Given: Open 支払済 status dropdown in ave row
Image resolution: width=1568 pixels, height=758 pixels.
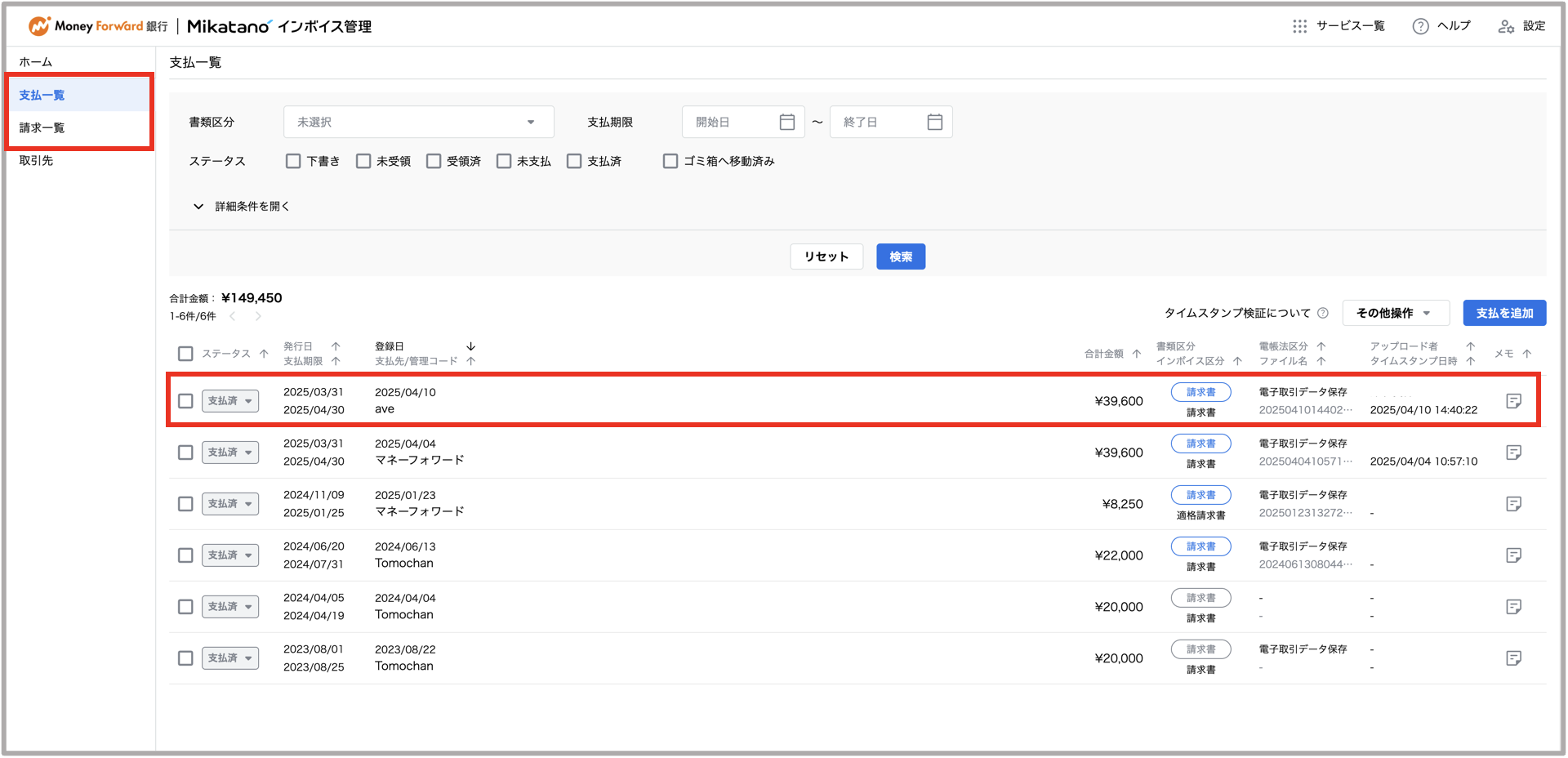Looking at the screenshot, I should (x=230, y=401).
